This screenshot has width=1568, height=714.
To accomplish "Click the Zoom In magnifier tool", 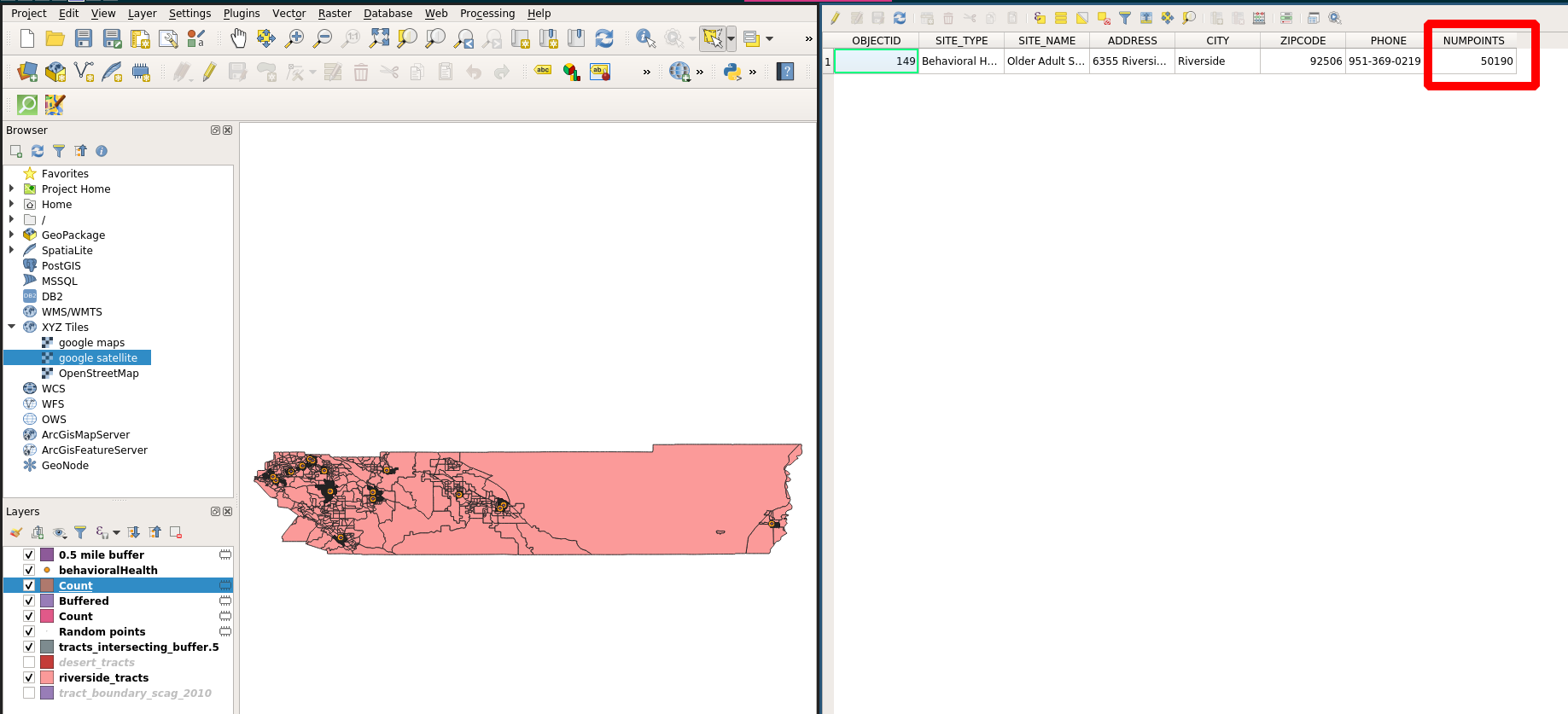I will (x=294, y=38).
